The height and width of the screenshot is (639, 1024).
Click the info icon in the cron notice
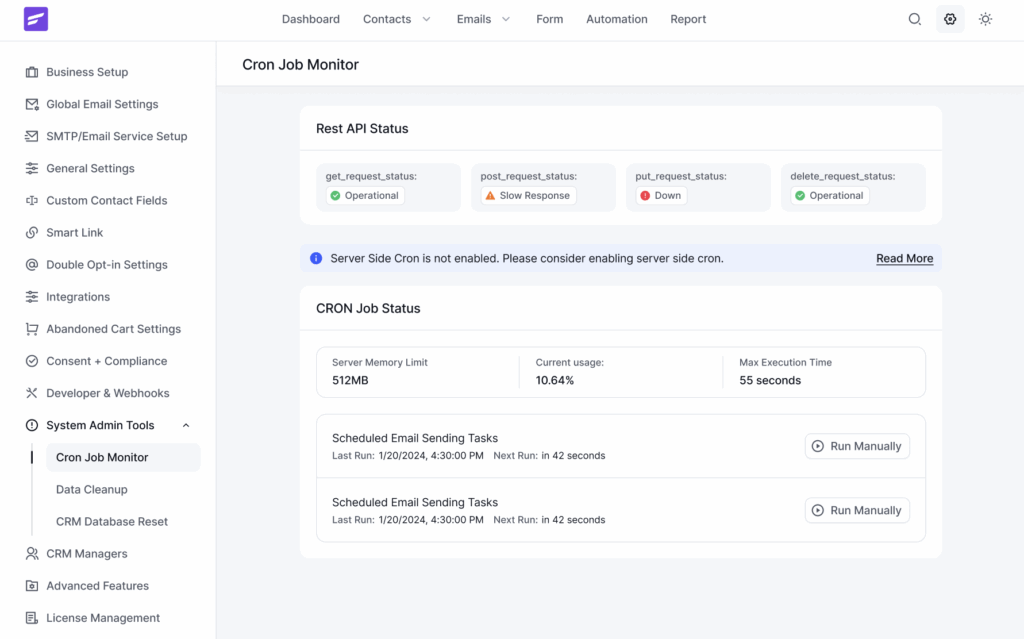coord(316,257)
